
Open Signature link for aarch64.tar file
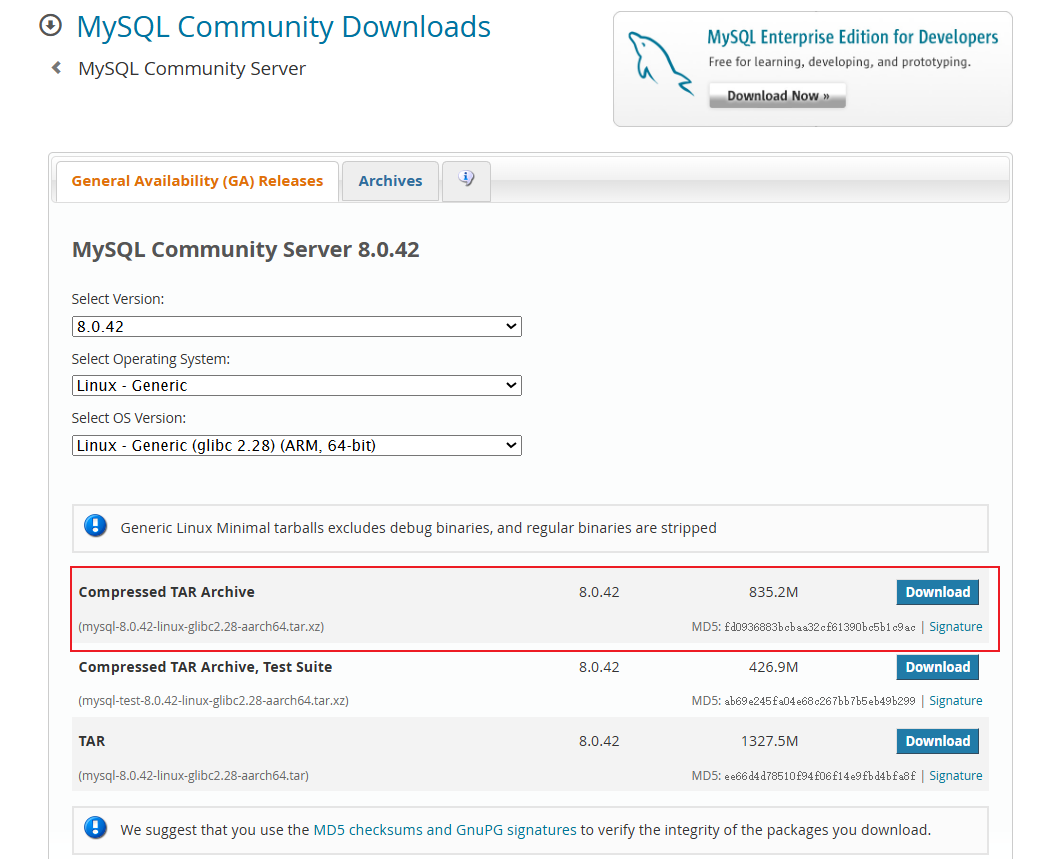point(955,775)
